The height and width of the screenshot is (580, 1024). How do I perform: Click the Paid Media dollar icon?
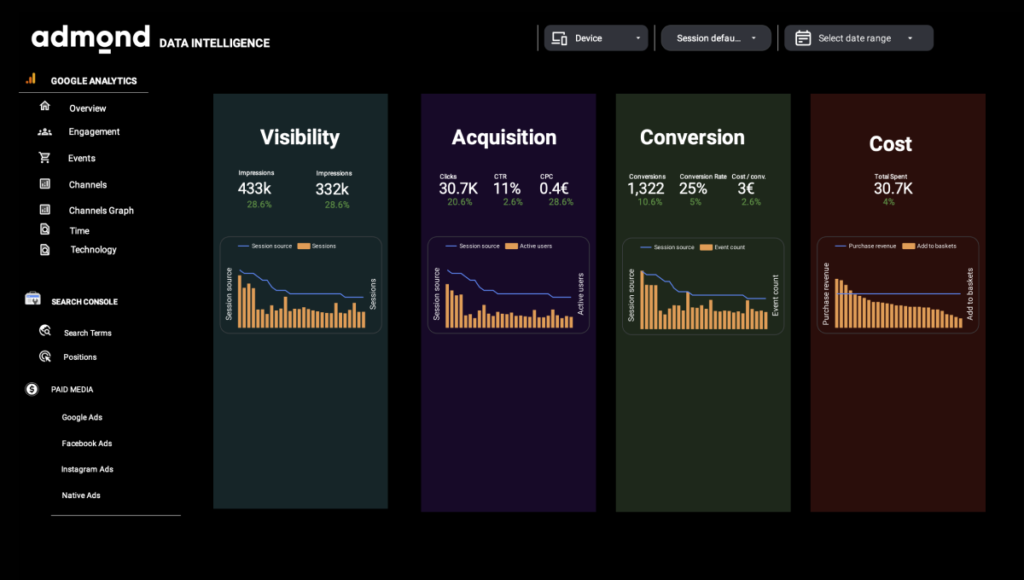[x=32, y=389]
